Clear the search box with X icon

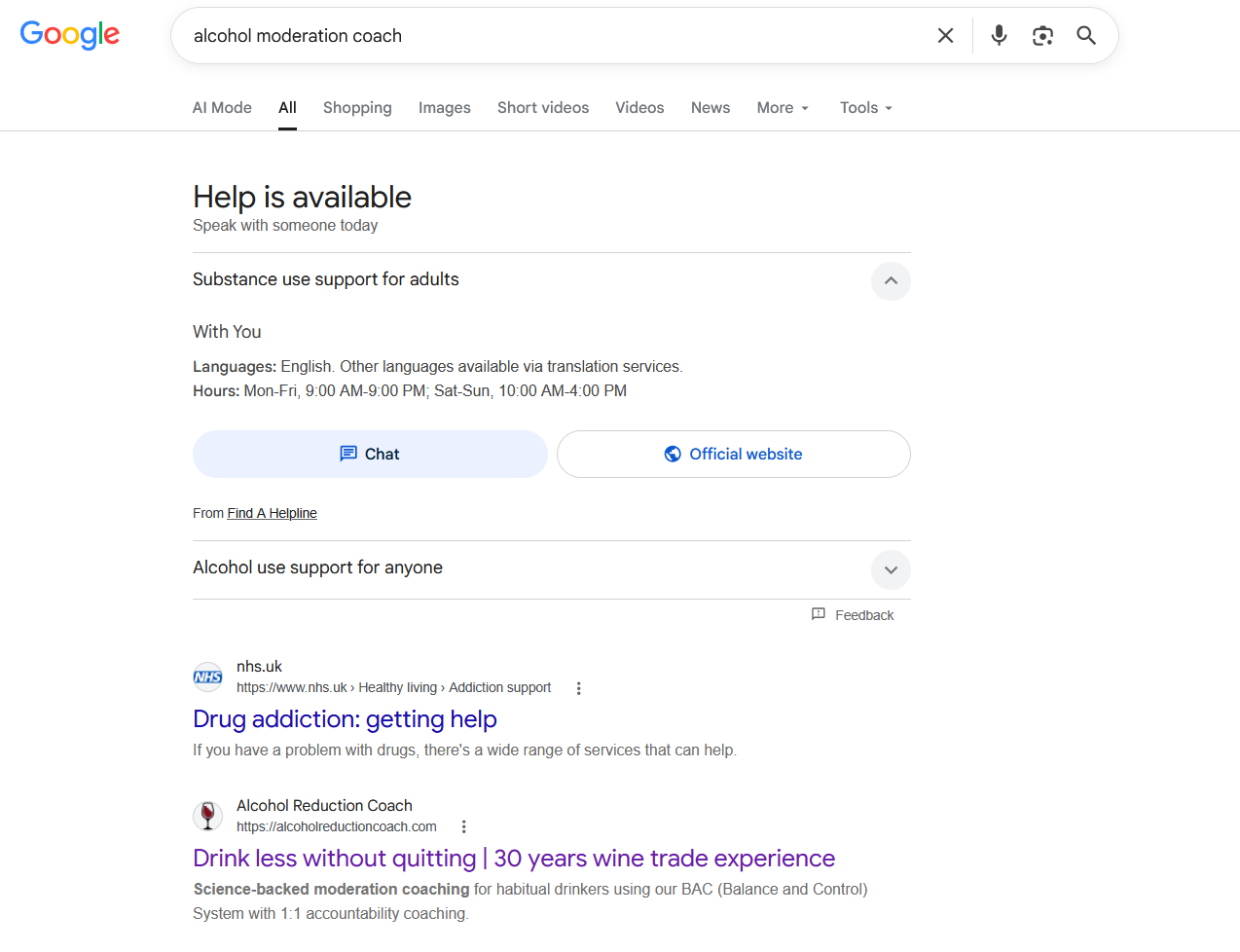click(945, 36)
